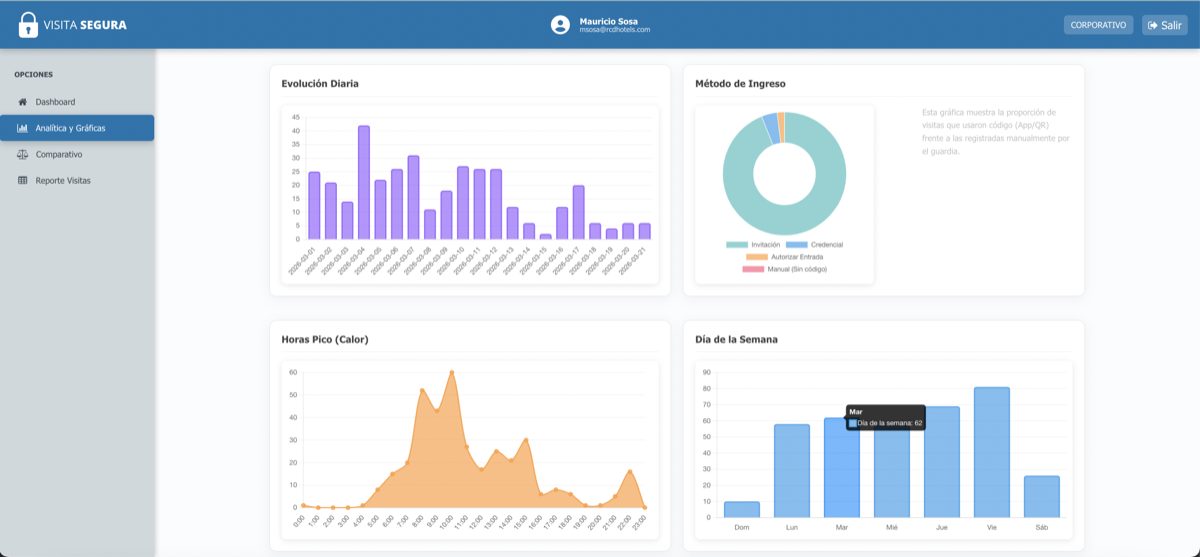Click the tallest bar in Evolución Diaria
The image size is (1200, 557).
[364, 182]
